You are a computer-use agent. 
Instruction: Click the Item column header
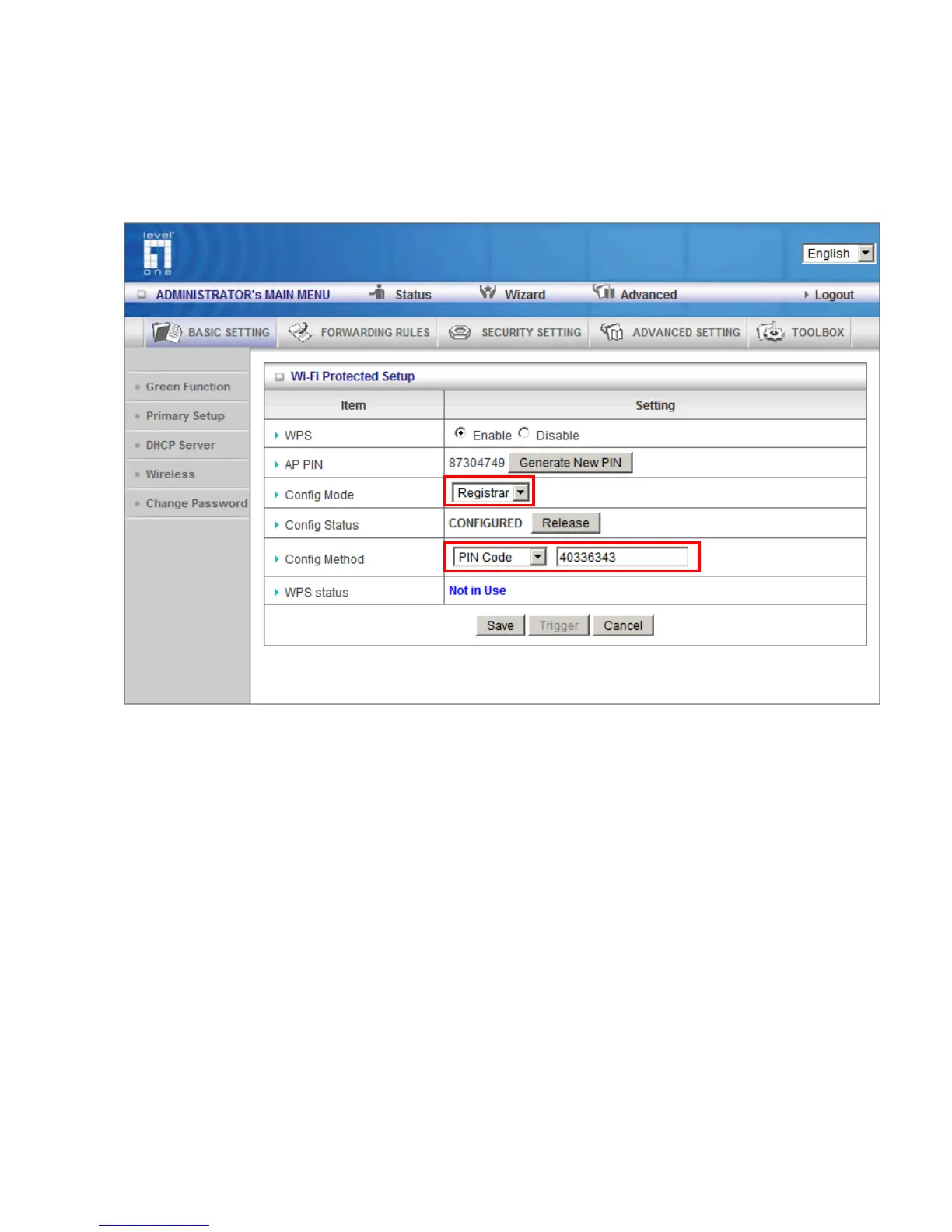point(353,405)
